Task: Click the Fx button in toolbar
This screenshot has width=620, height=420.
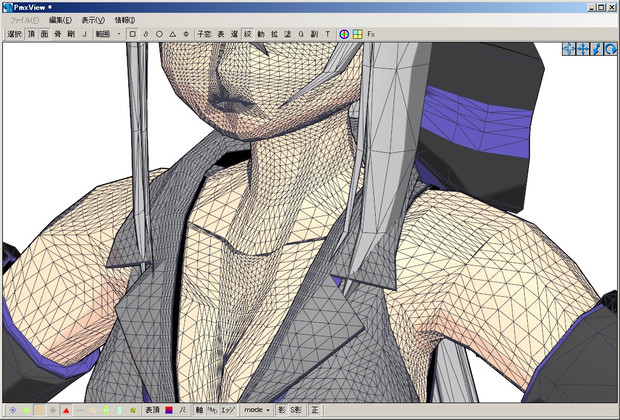Action: [371, 34]
